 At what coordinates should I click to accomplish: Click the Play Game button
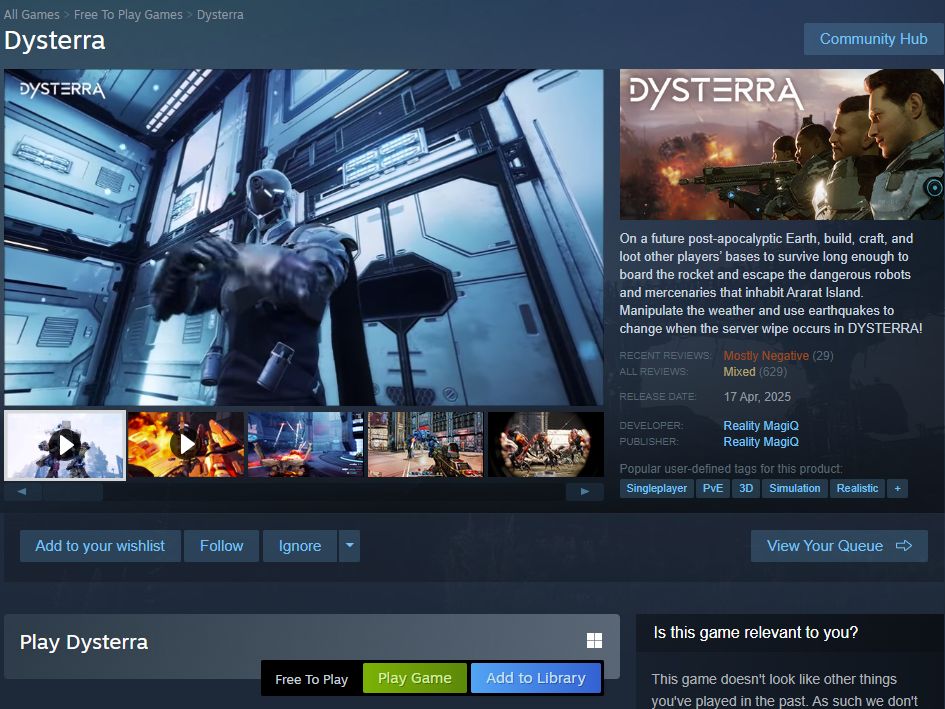[x=415, y=678]
